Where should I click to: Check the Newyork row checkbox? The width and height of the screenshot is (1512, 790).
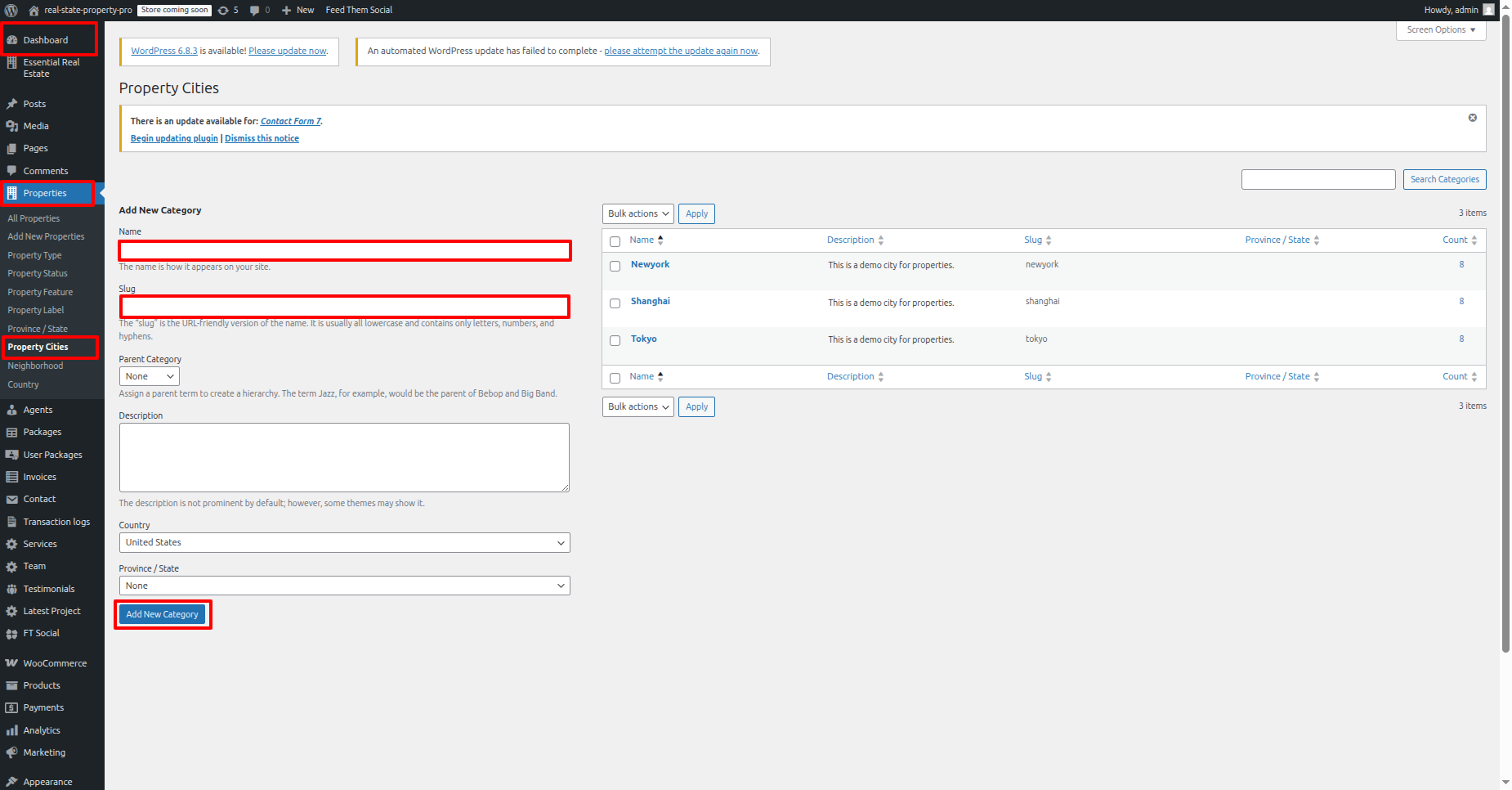pyautogui.click(x=615, y=266)
